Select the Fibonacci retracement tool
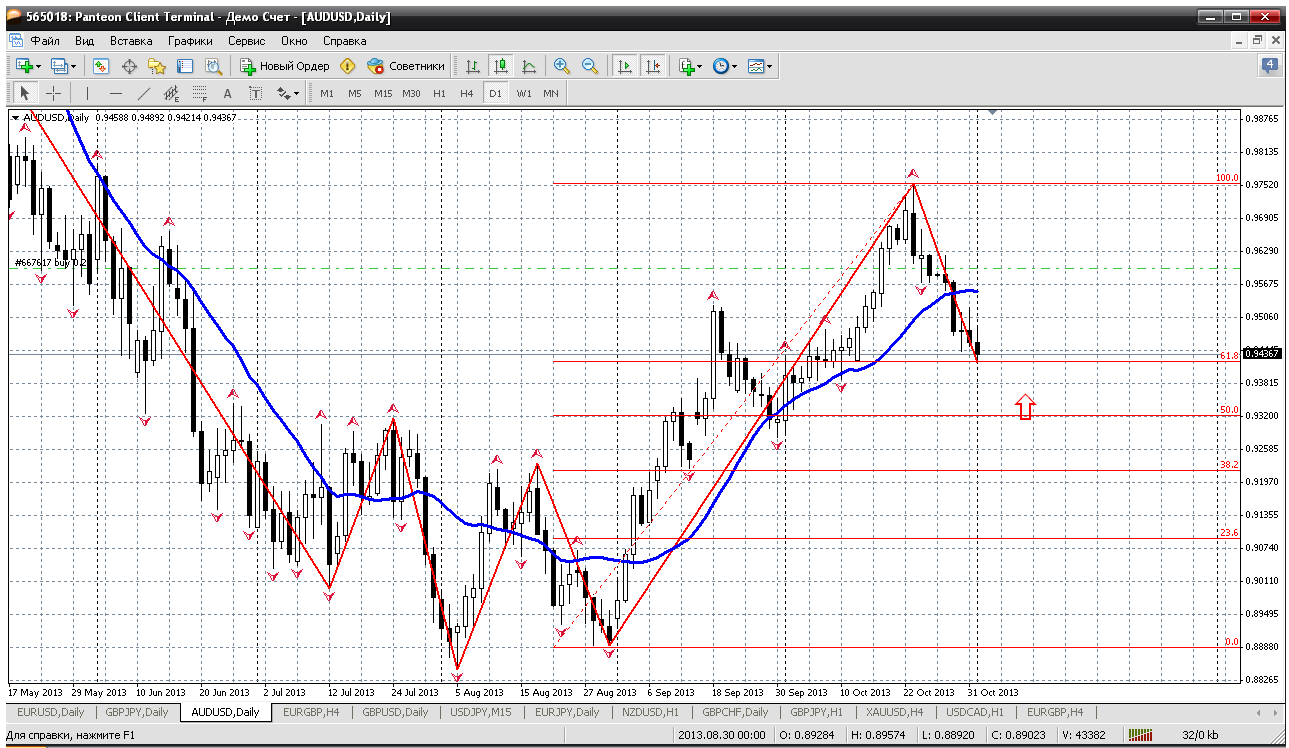The height and width of the screenshot is (748, 1289). point(199,93)
